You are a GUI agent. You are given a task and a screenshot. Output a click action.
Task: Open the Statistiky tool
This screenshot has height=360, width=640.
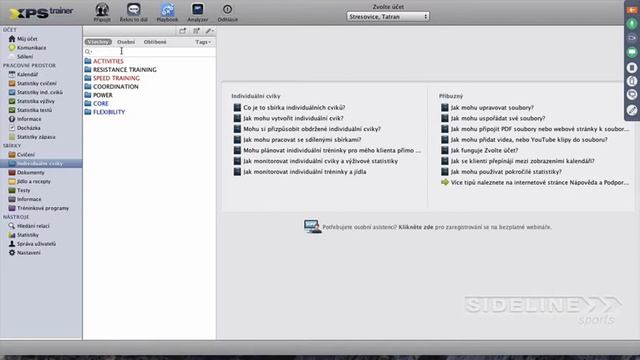[24, 235]
